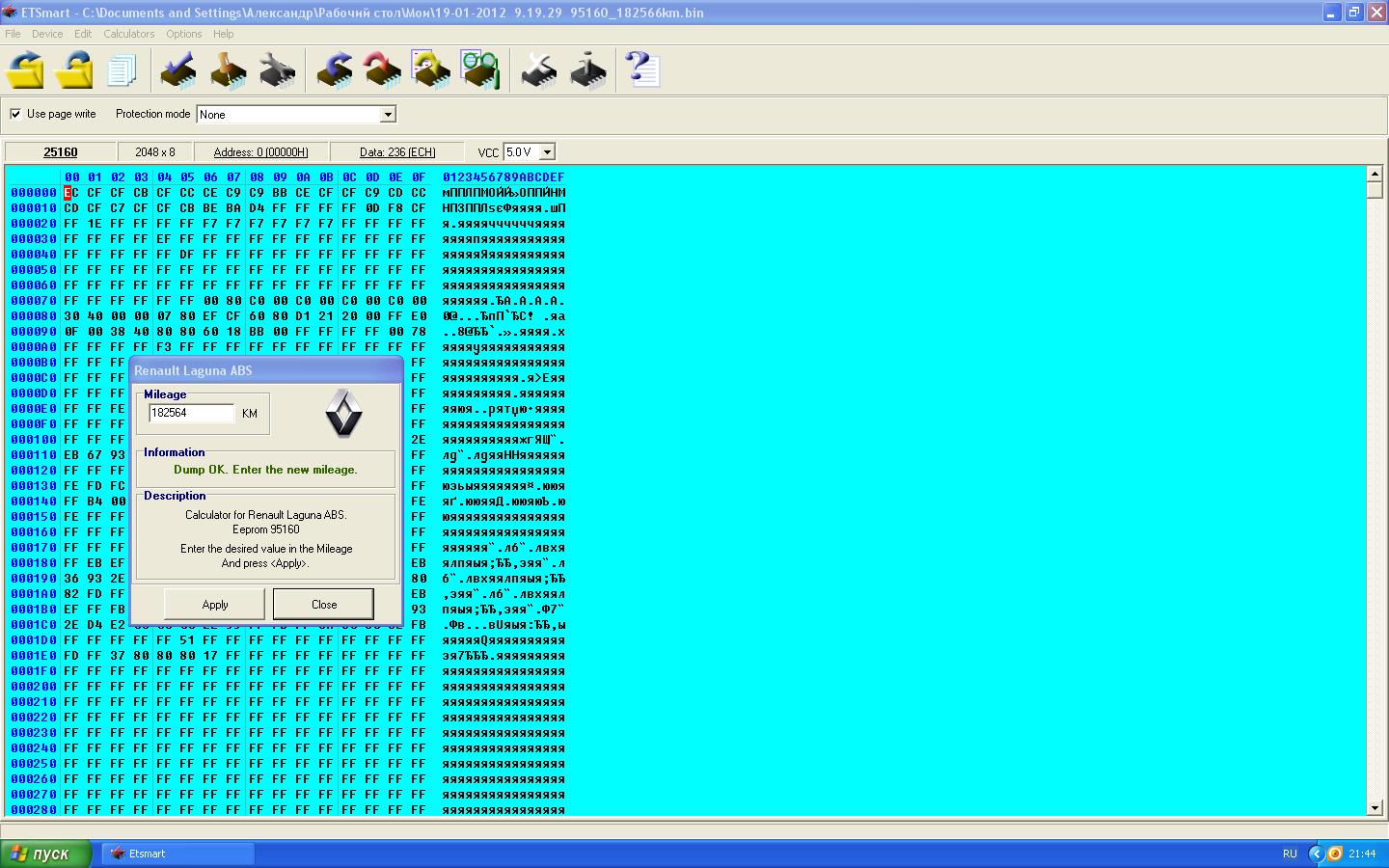Expand hidden tray icons with the arrow

pyautogui.click(x=1317, y=854)
